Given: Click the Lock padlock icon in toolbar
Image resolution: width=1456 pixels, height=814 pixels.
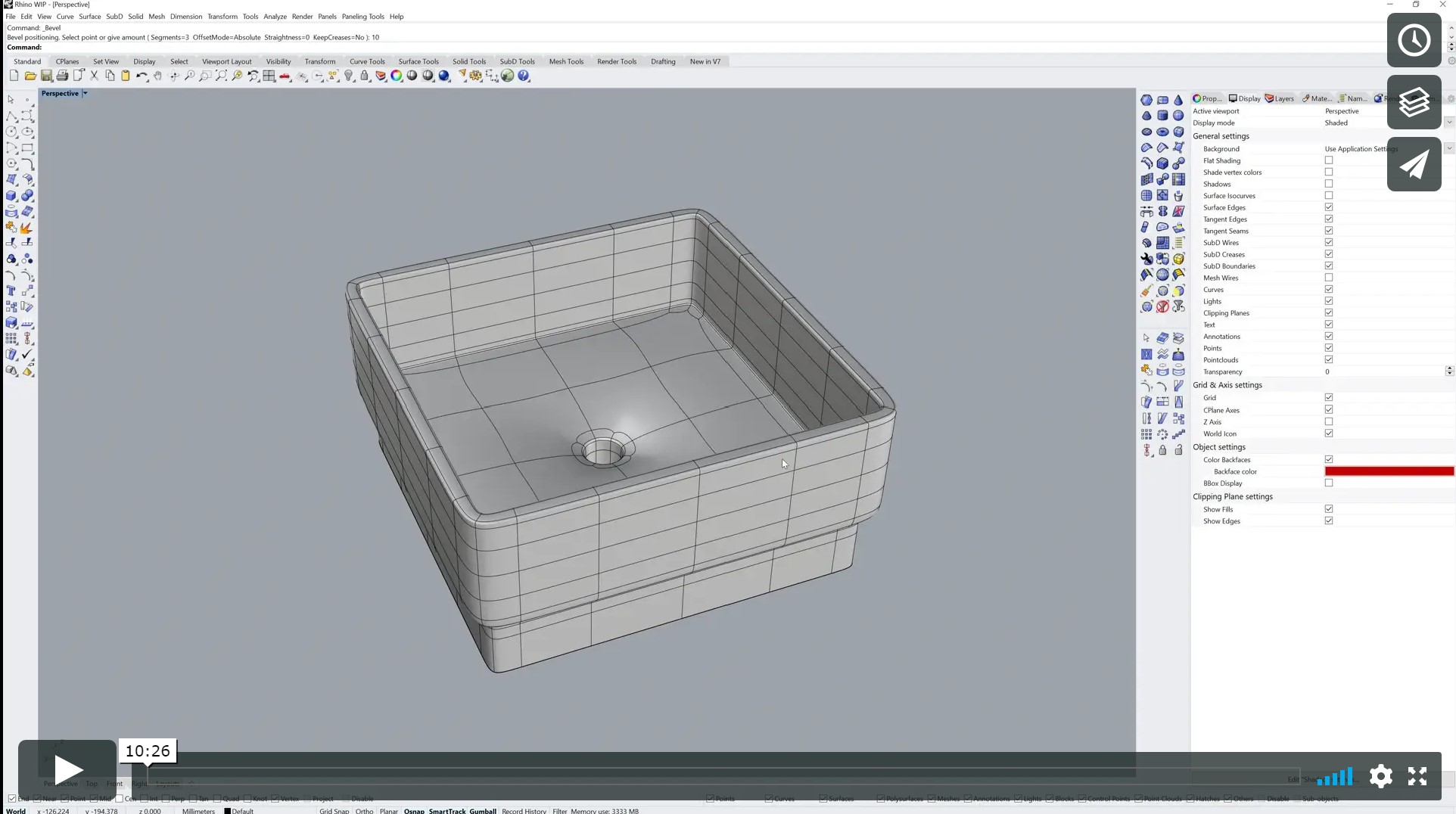Looking at the screenshot, I should click(365, 76).
